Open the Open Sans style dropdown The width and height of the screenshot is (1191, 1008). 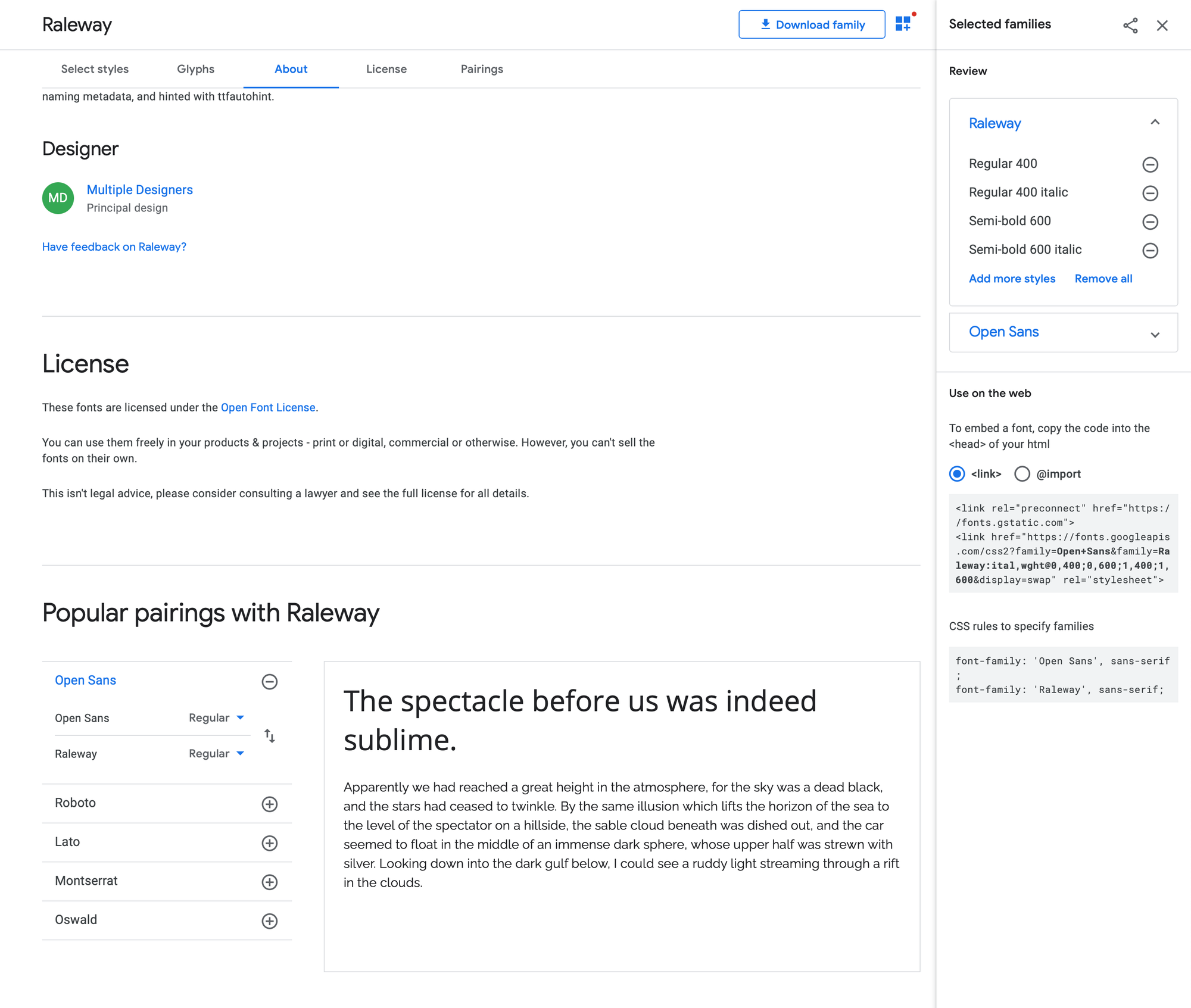click(216, 717)
